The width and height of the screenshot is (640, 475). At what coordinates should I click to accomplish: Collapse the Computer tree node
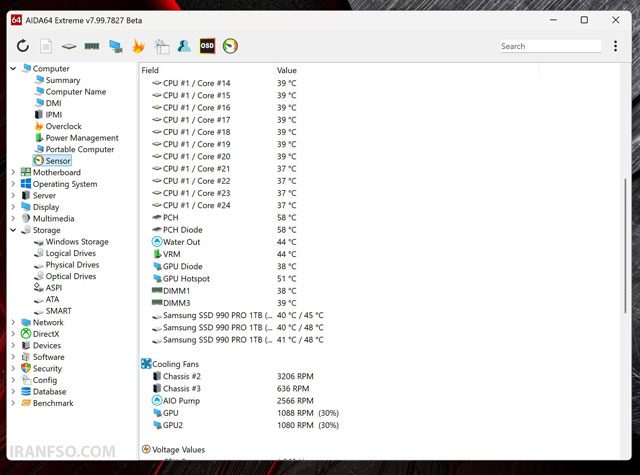click(x=13, y=68)
